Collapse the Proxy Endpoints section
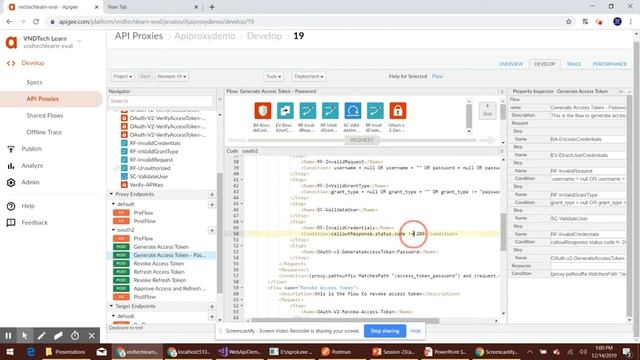 coord(111,194)
